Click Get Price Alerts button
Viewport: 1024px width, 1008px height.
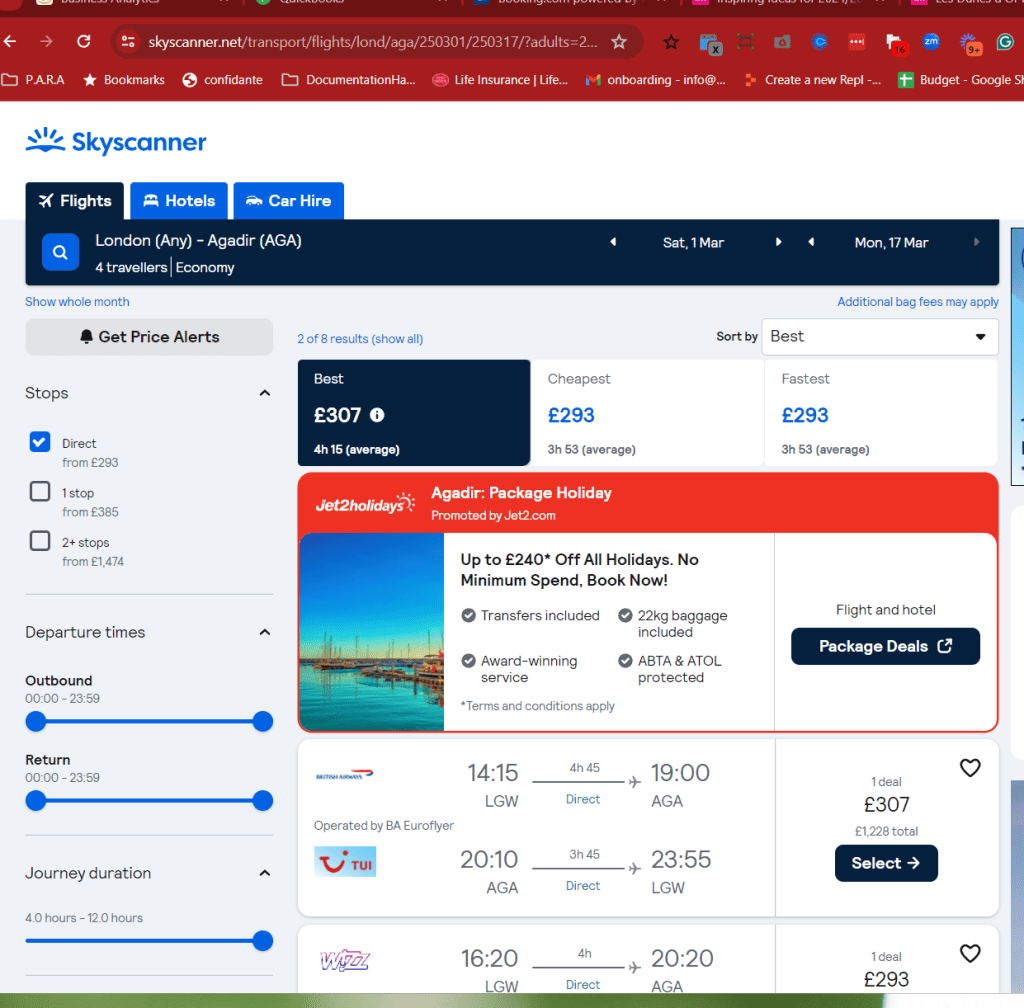click(149, 337)
